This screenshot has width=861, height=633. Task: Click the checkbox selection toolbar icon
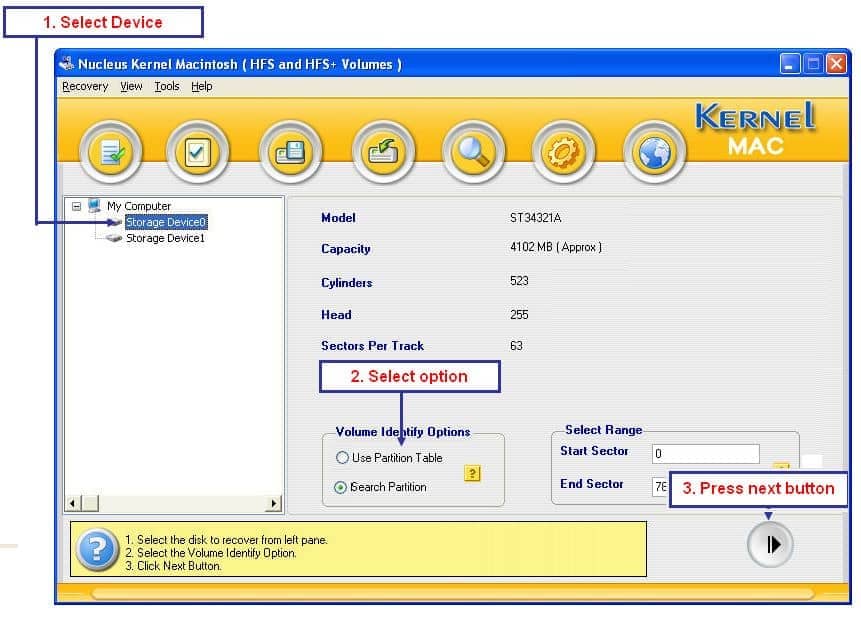coord(197,152)
